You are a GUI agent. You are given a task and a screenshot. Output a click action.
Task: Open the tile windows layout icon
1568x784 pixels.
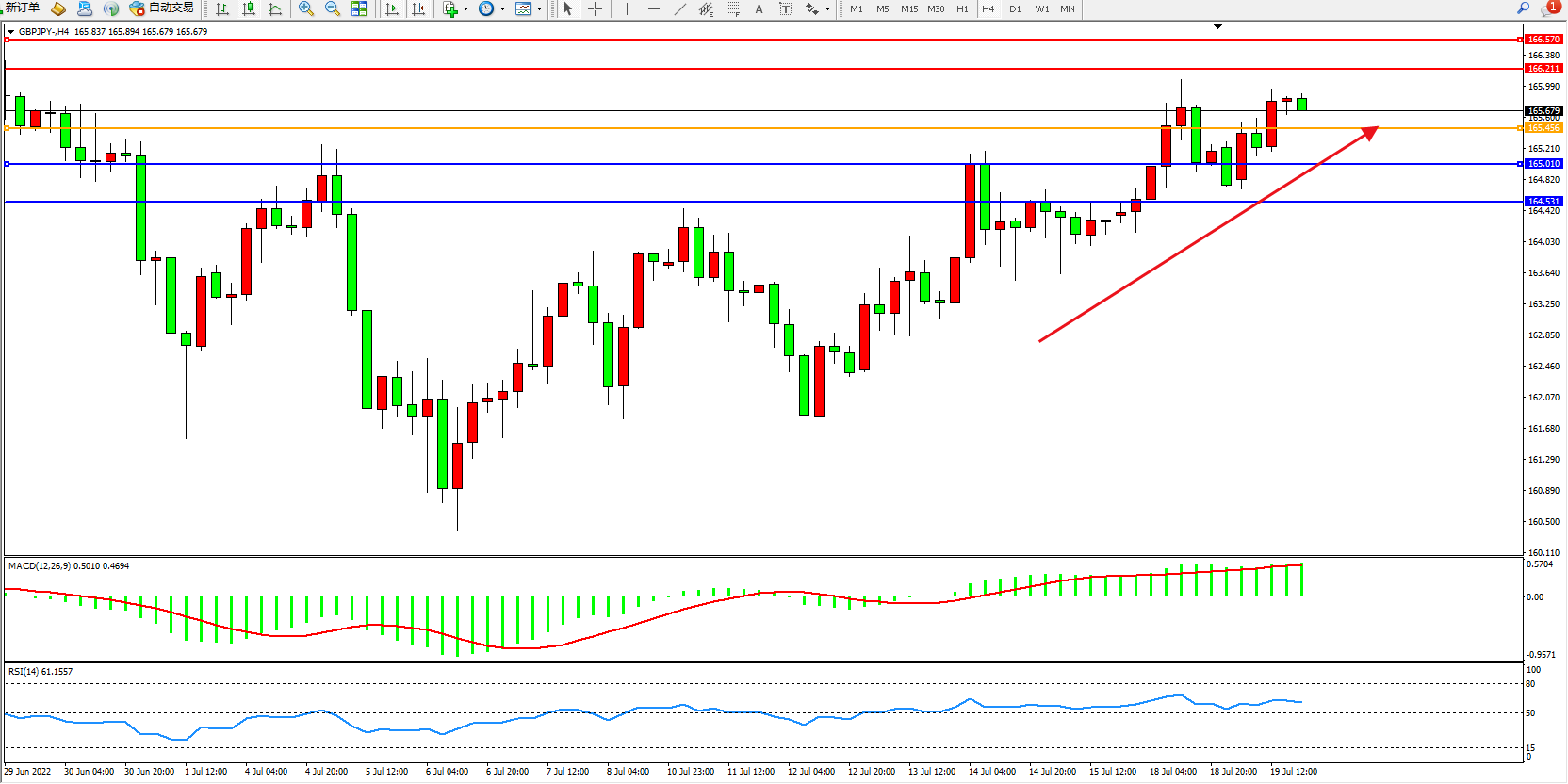tap(359, 8)
